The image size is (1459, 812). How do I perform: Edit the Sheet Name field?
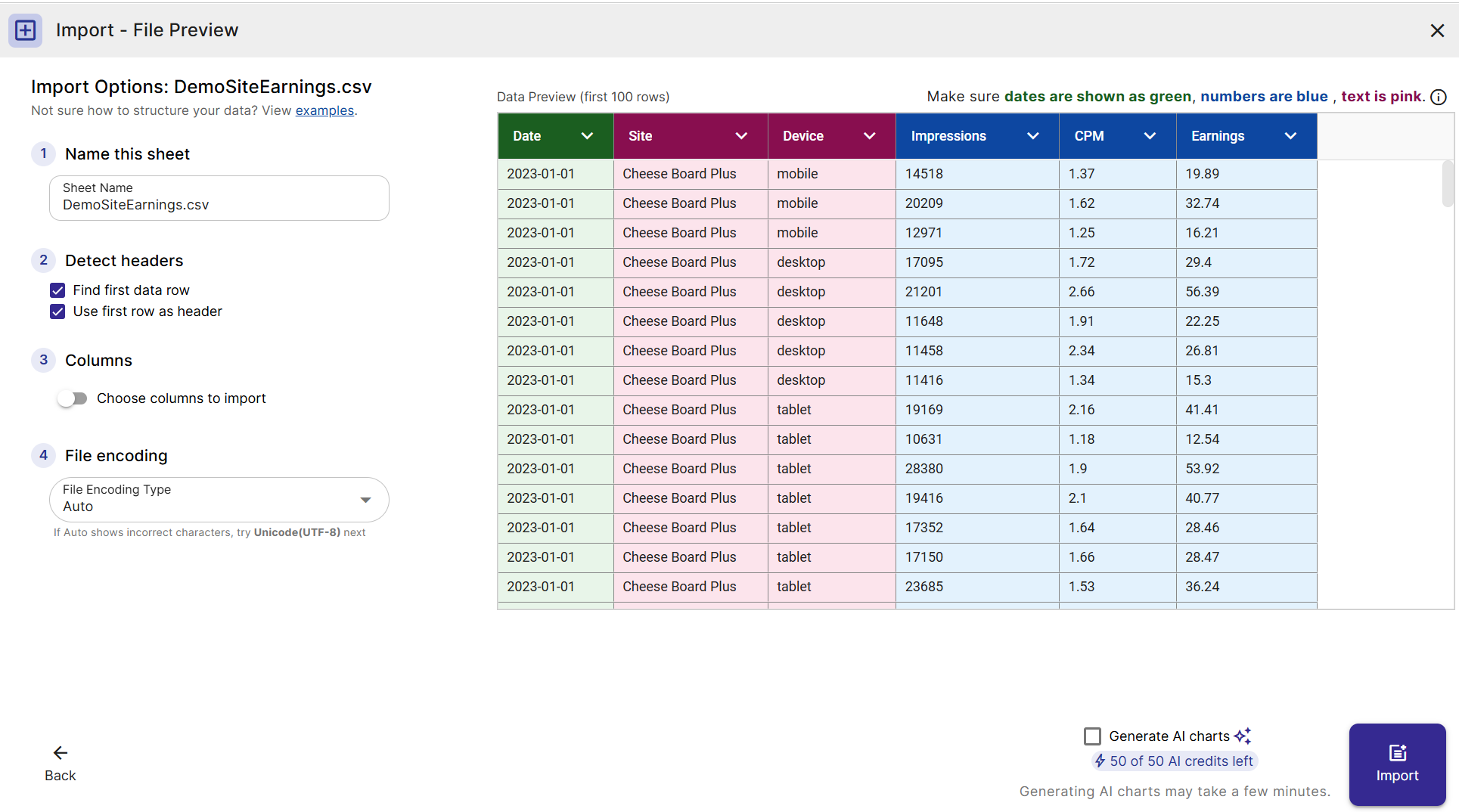219,198
